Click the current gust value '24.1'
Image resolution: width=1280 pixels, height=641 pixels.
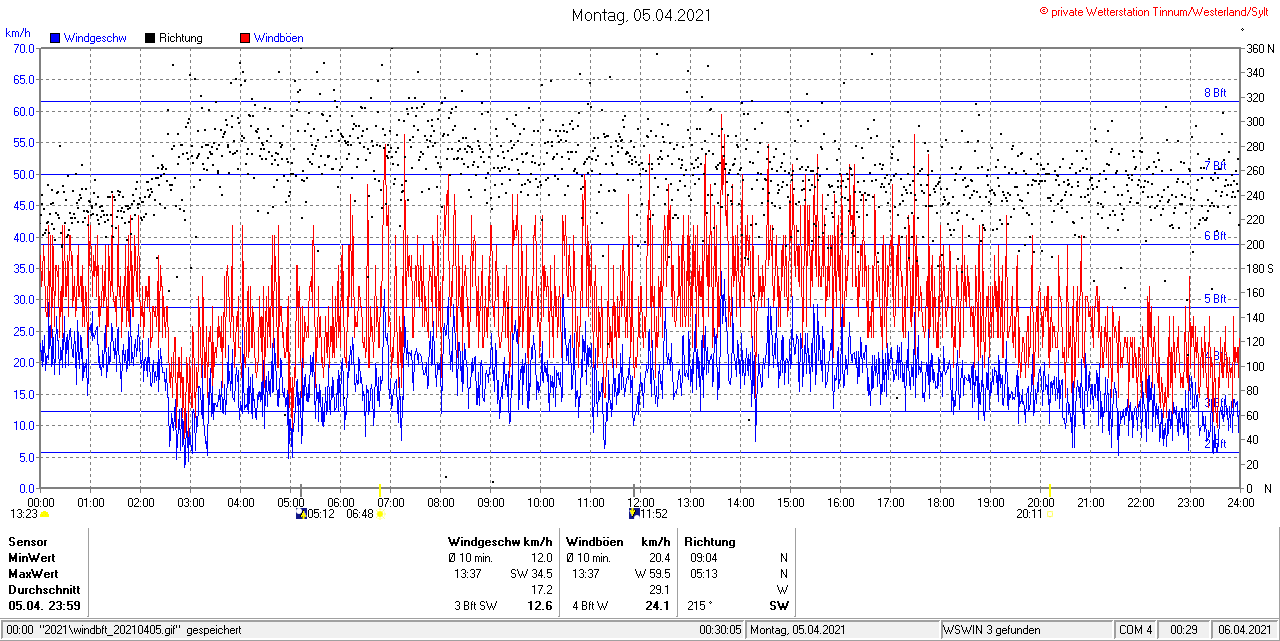click(x=657, y=606)
